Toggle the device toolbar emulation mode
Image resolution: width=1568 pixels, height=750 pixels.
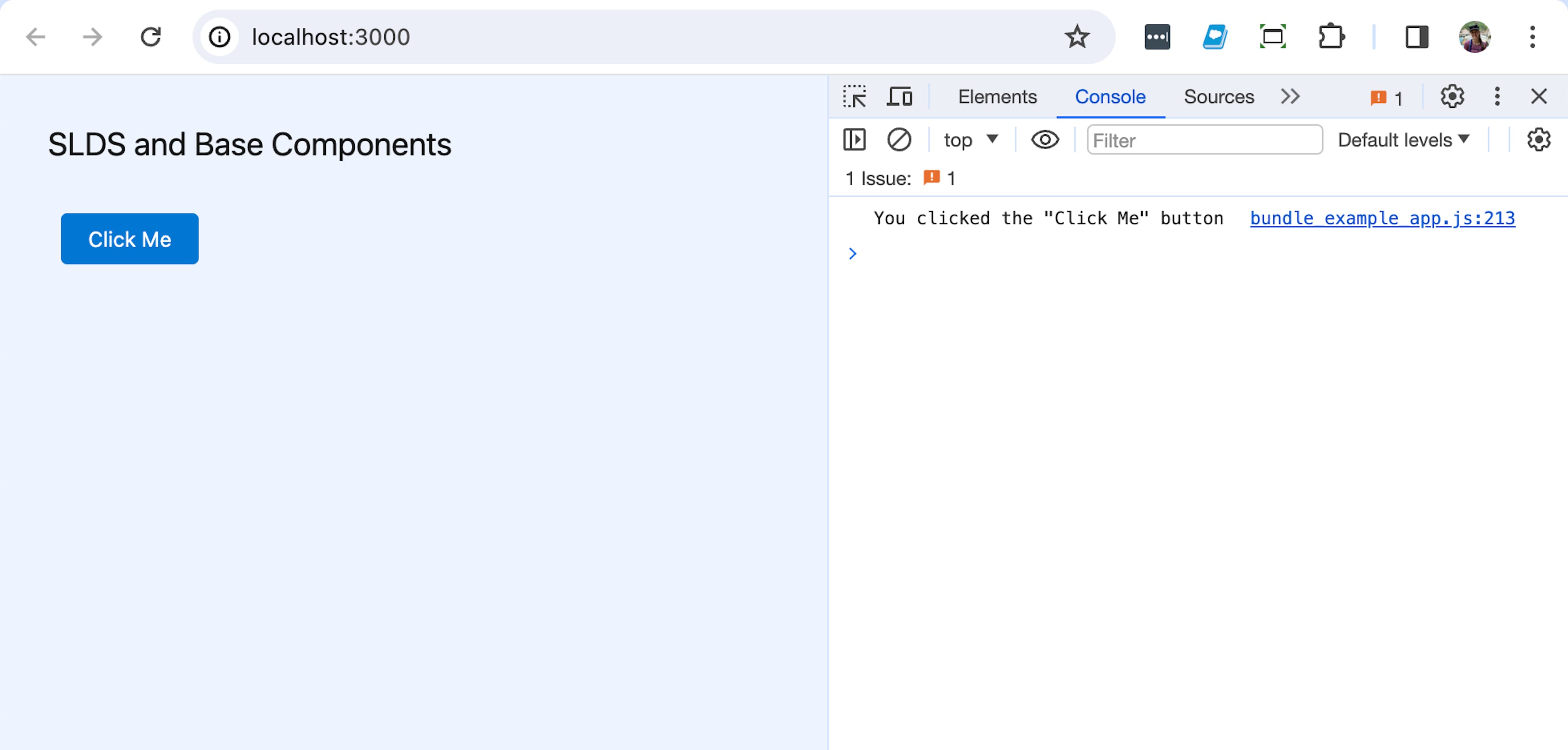pyautogui.click(x=900, y=96)
